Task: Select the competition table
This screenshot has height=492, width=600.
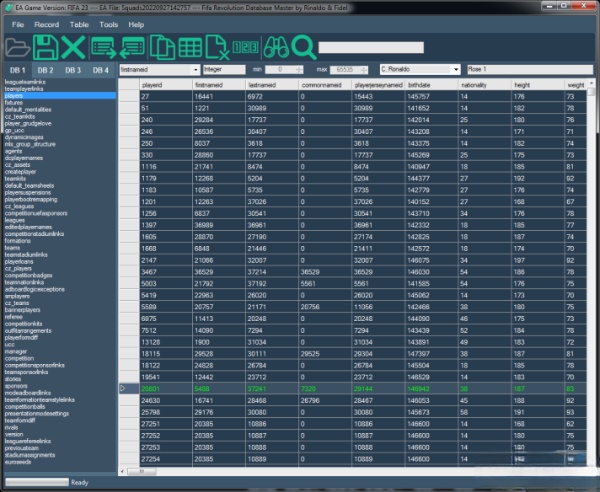Action: tap(19, 358)
